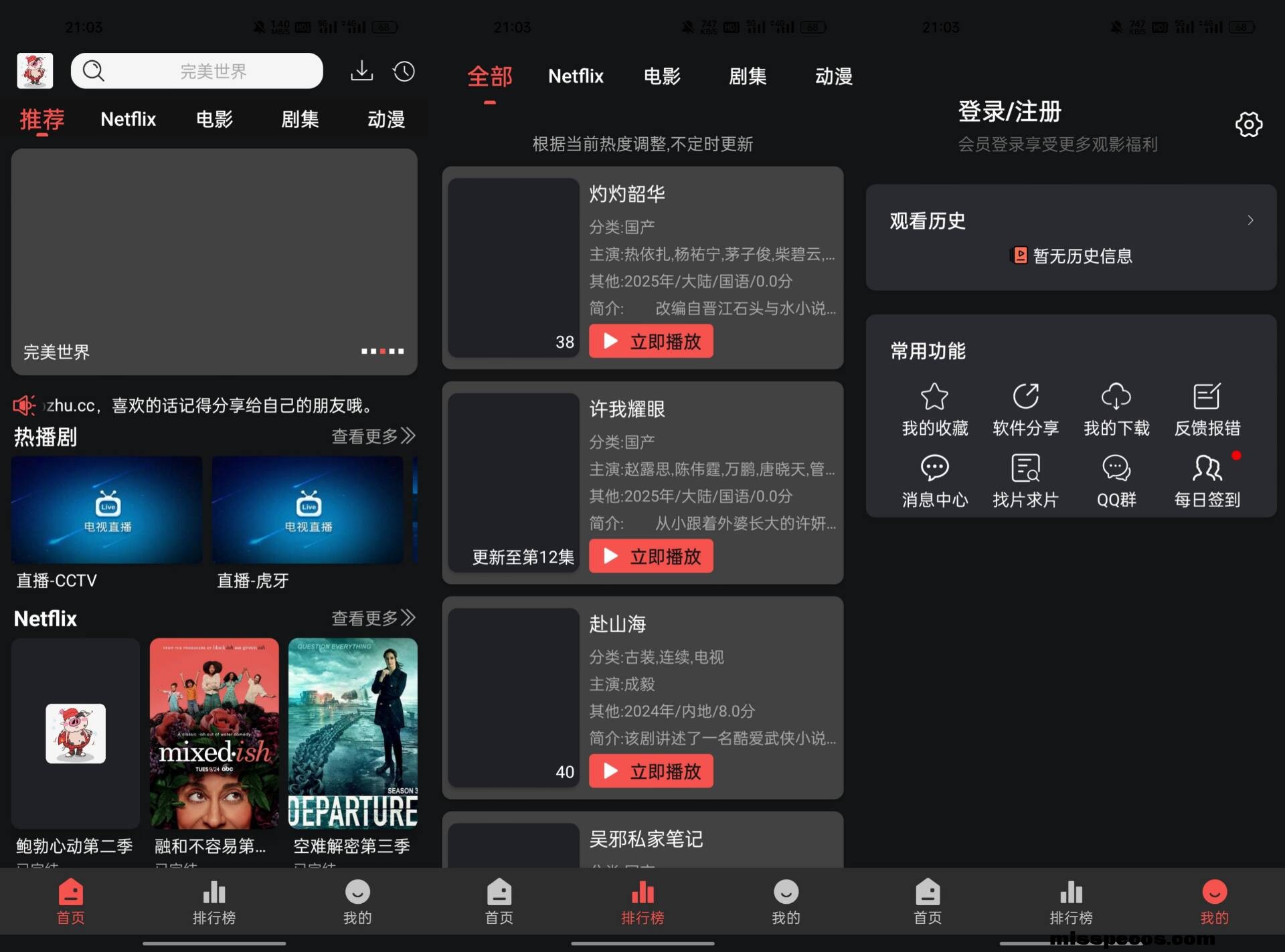This screenshot has width=1285, height=952.
Task: Open feedback report icon
Action: 1207,397
